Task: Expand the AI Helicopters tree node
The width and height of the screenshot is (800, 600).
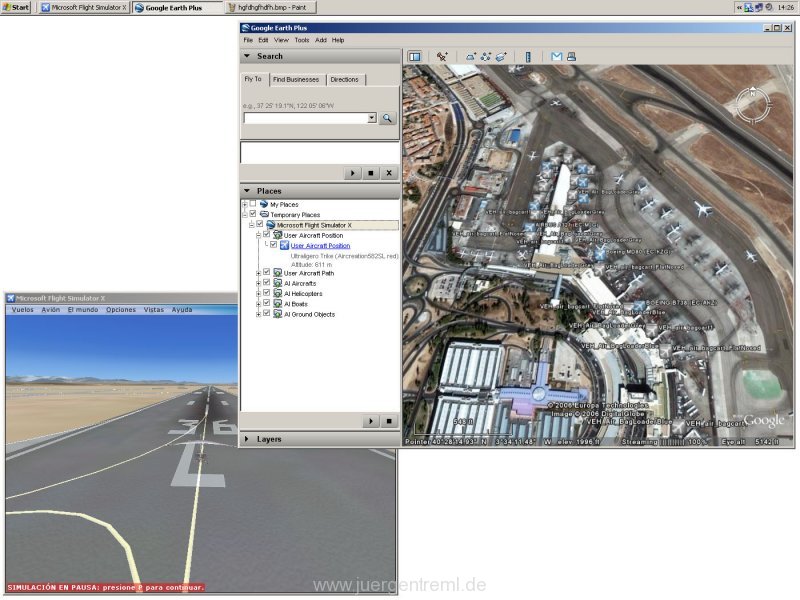Action: click(x=258, y=294)
